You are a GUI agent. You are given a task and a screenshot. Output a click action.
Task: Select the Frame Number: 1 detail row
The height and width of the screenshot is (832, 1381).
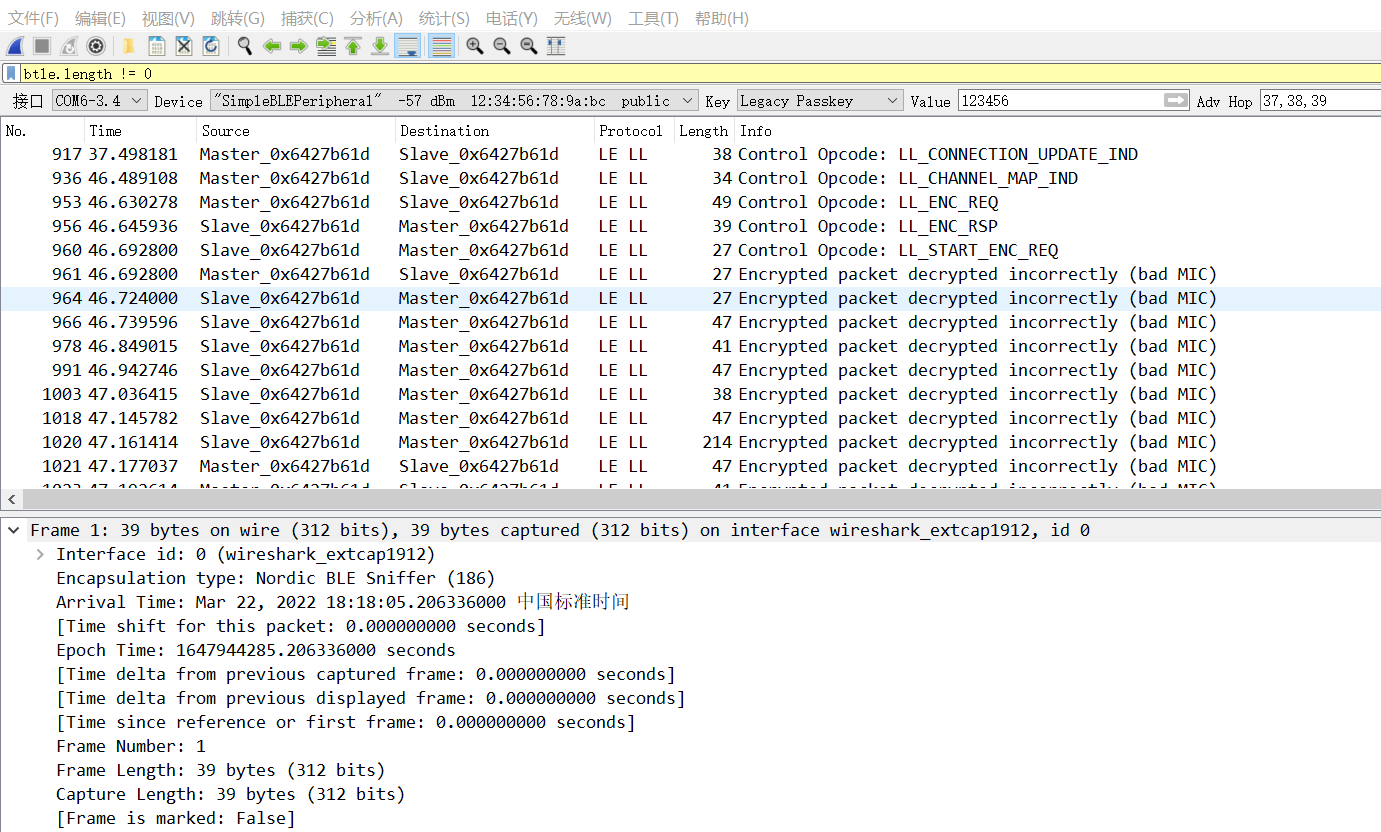point(130,746)
